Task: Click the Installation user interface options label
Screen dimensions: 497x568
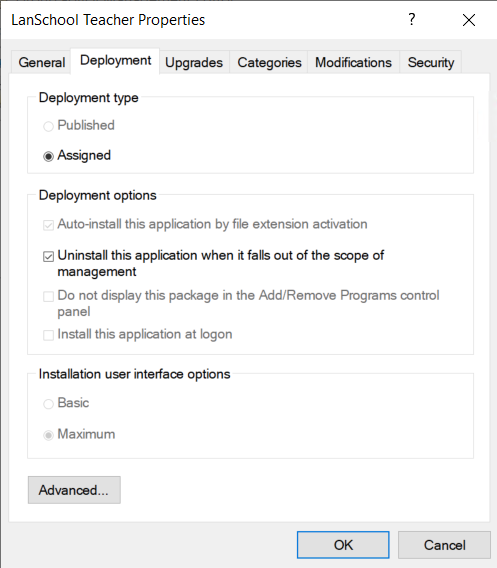Action: coord(134,374)
